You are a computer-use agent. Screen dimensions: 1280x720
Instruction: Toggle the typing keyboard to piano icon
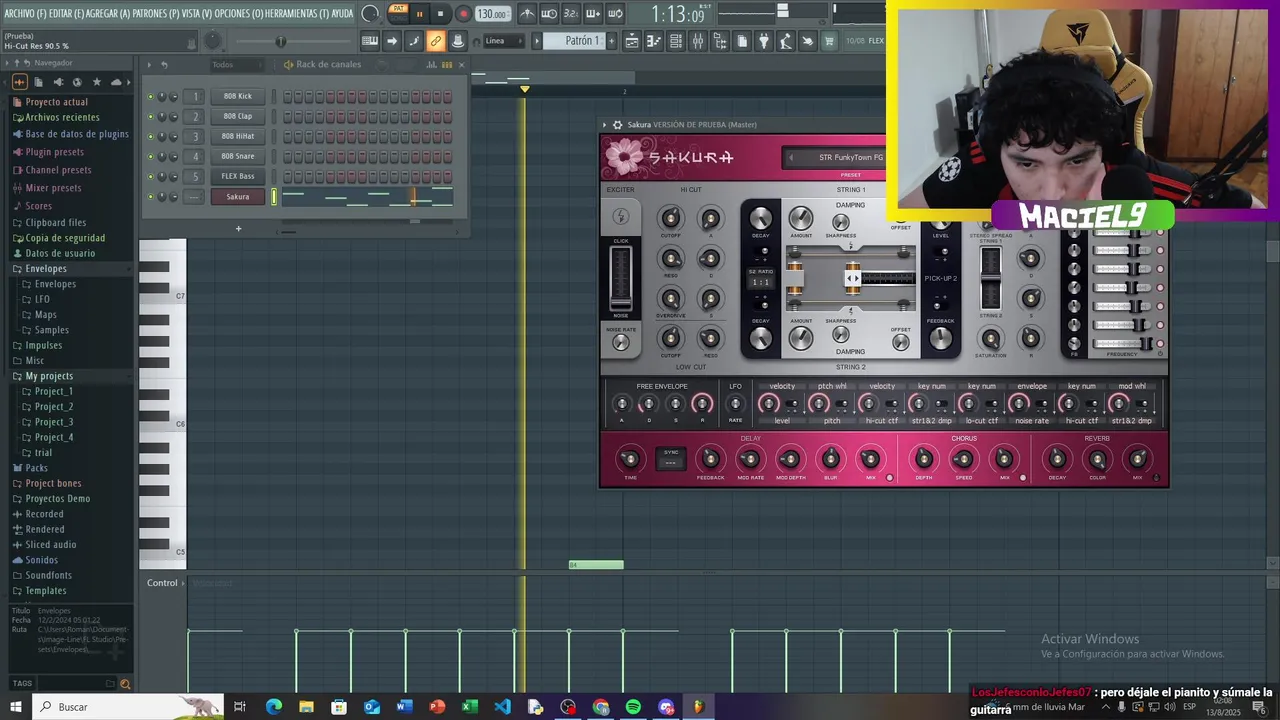370,41
